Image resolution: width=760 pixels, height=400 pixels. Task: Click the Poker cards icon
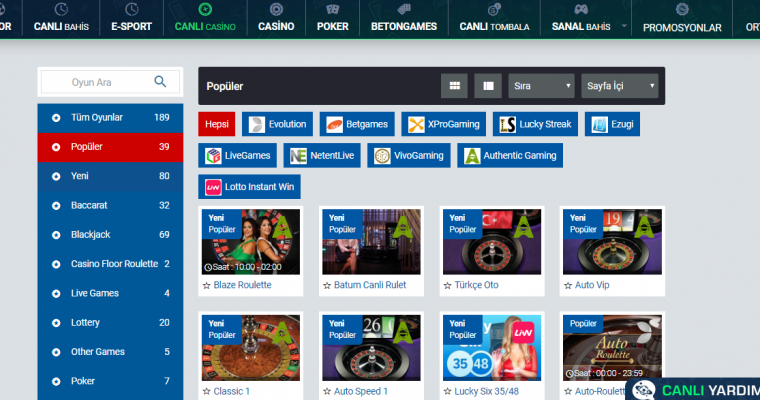pyautogui.click(x=332, y=9)
